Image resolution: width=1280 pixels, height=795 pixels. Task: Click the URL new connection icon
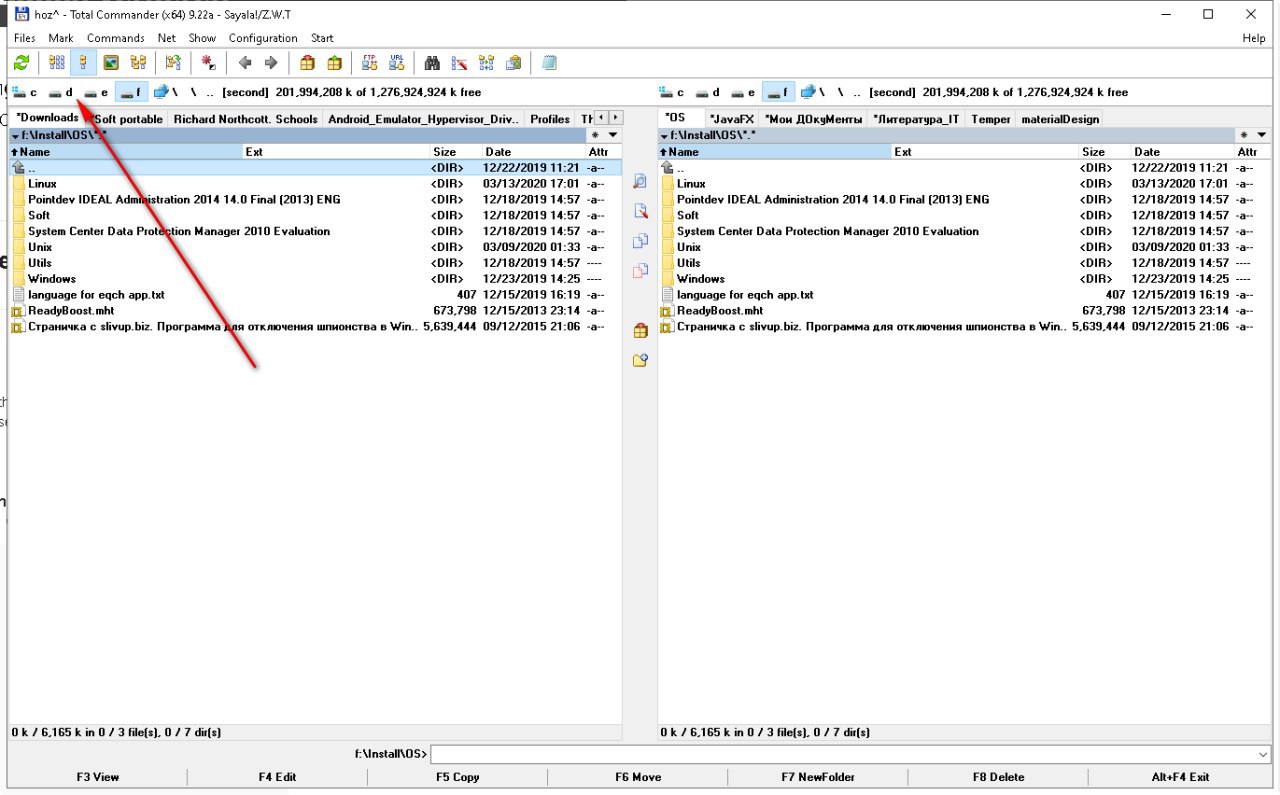click(x=396, y=63)
